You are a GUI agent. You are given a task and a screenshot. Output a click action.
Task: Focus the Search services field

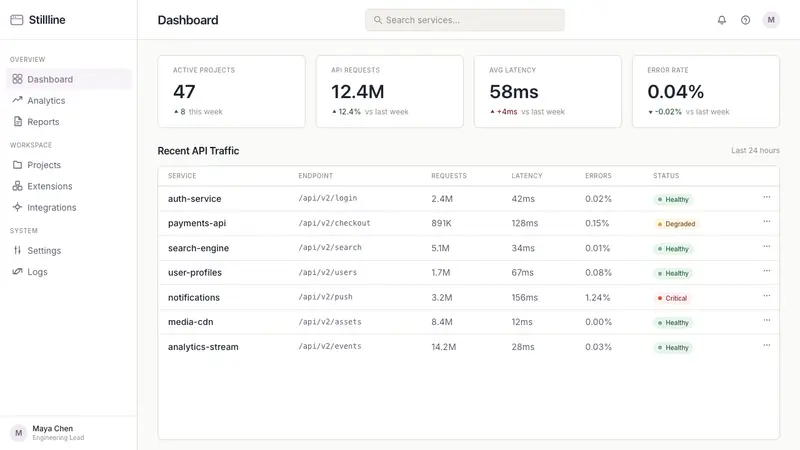coord(464,20)
